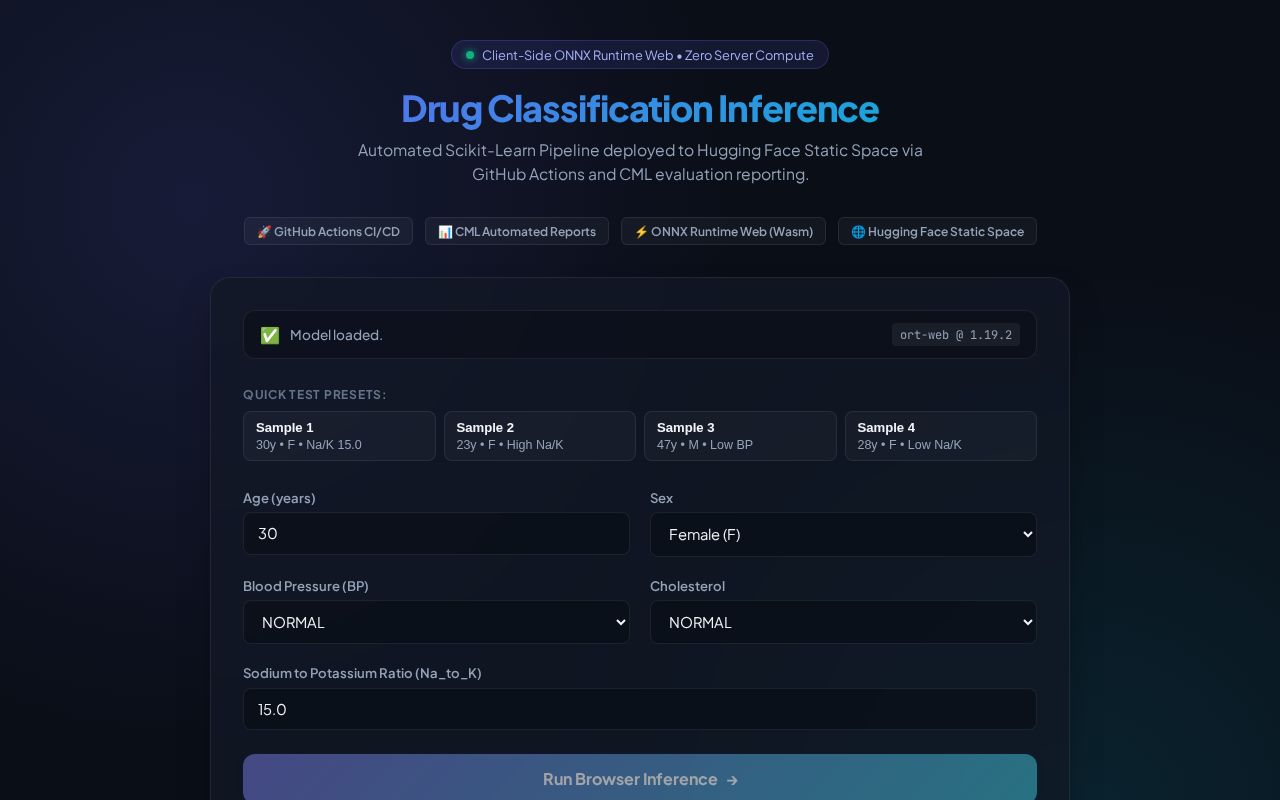Click the chart CML Automated Reports badge
This screenshot has width=1280, height=800.
517,231
